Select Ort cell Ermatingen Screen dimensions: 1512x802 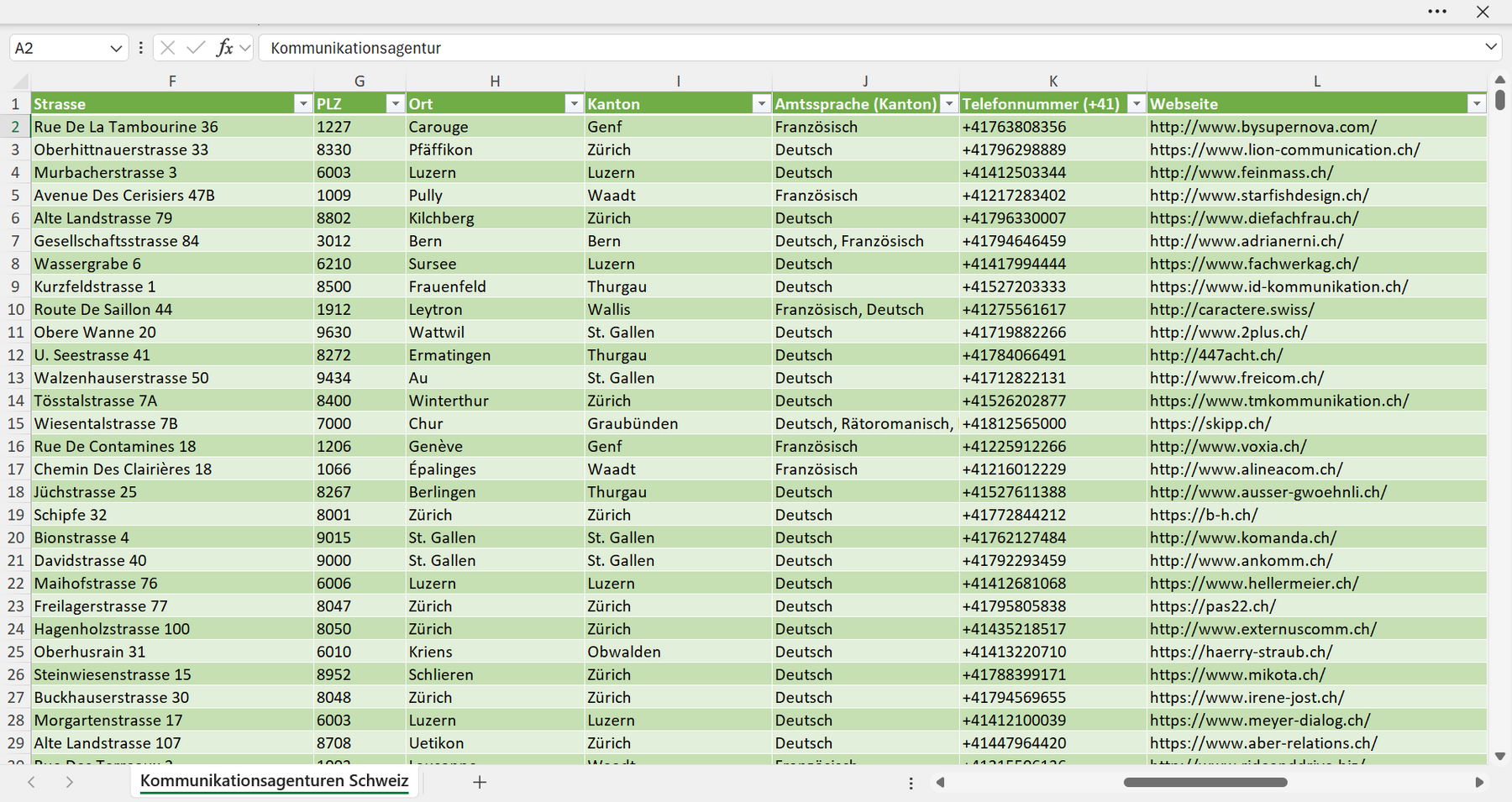[x=496, y=355]
